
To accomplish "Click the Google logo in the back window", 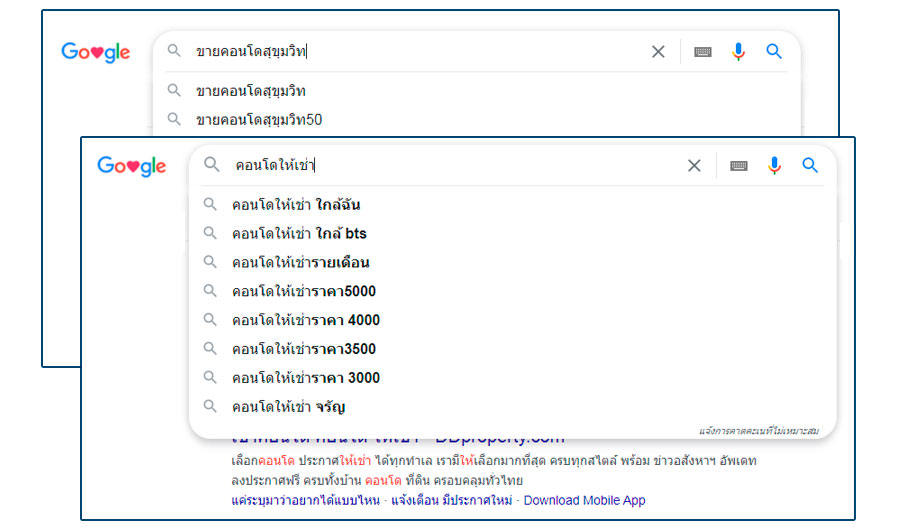I will tap(96, 52).
